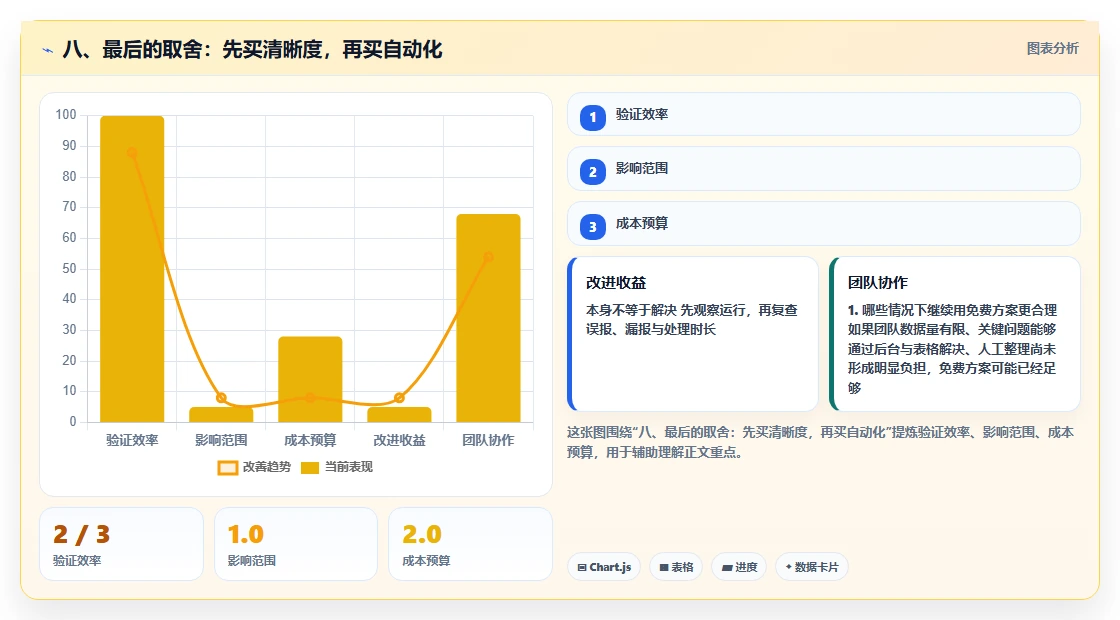Click the 改进收益 bar in the chart
Image resolution: width=1120 pixels, height=620 pixels.
(399, 415)
